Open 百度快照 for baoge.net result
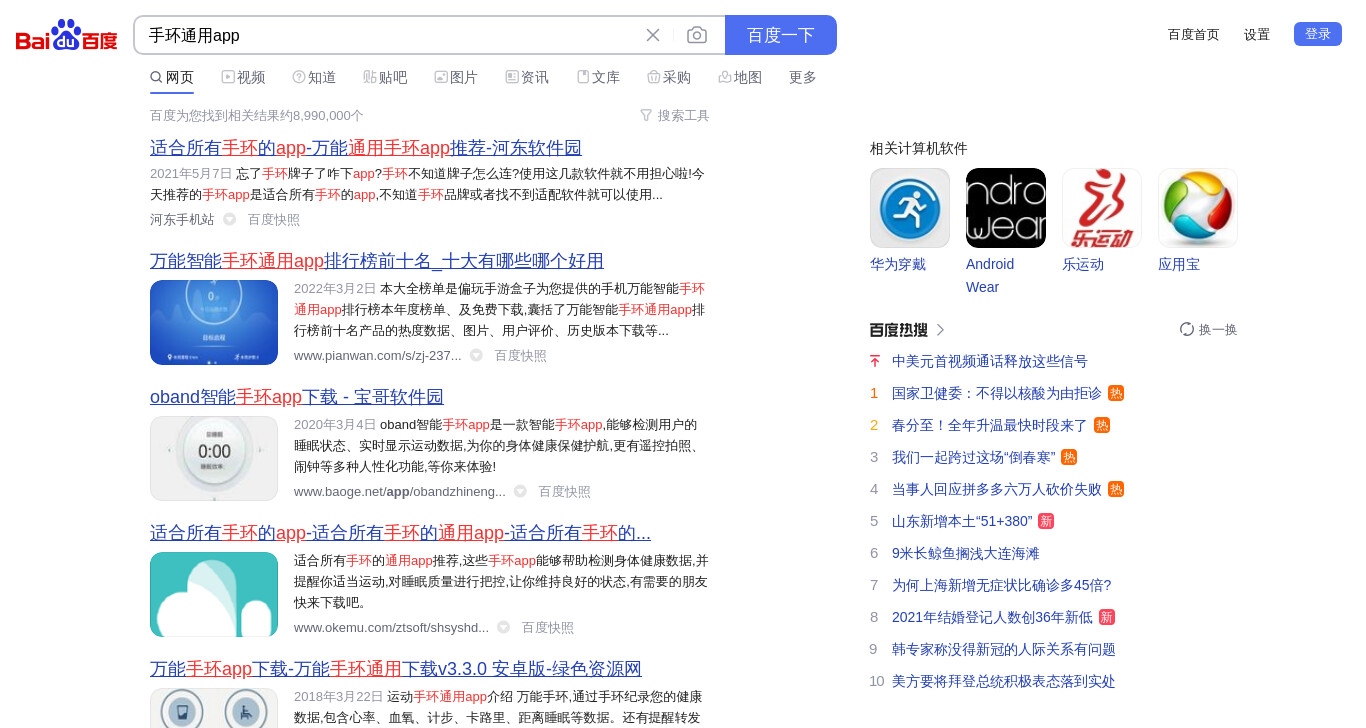Screen dimensions: 1366x728 coord(565,491)
